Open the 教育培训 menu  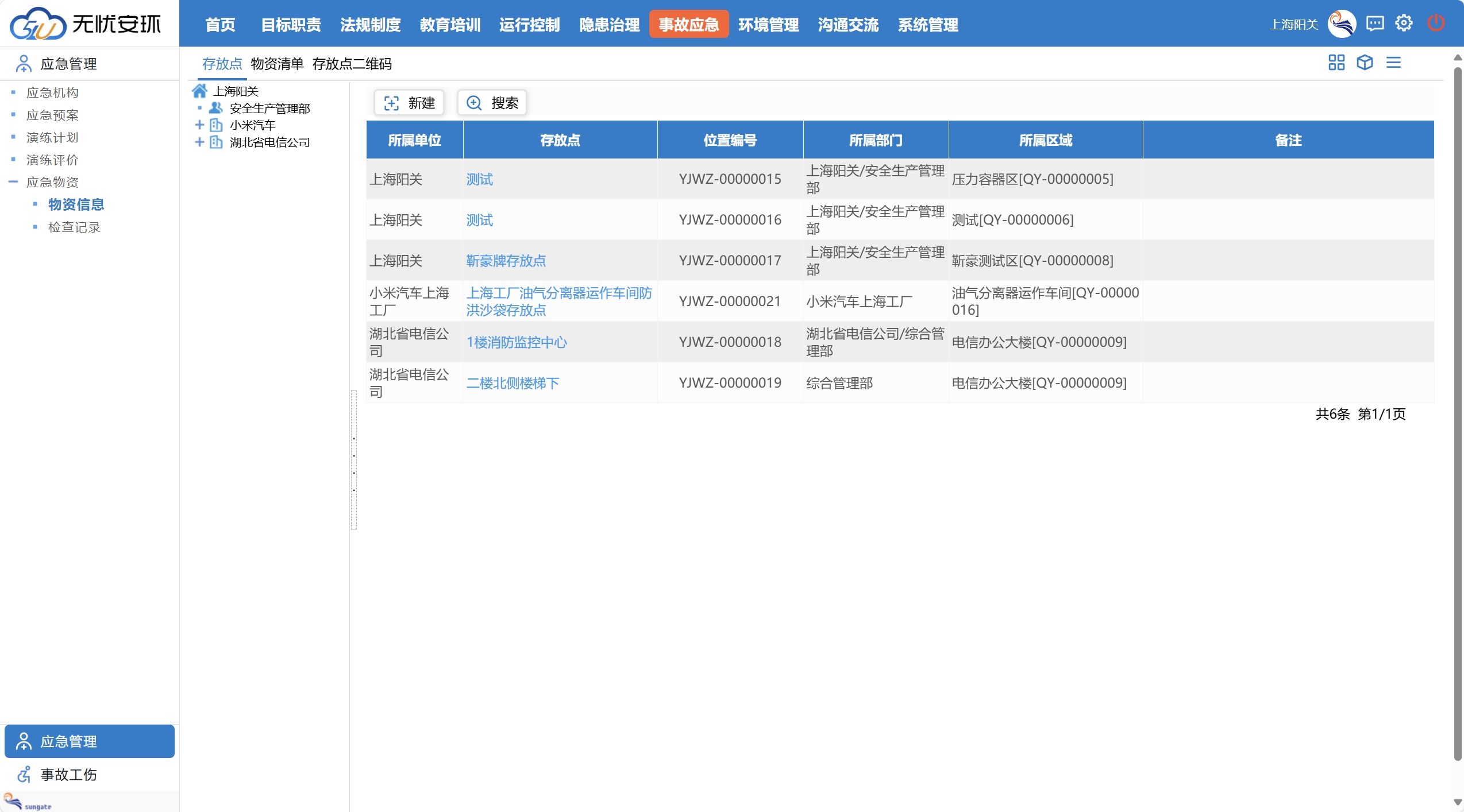tap(450, 25)
